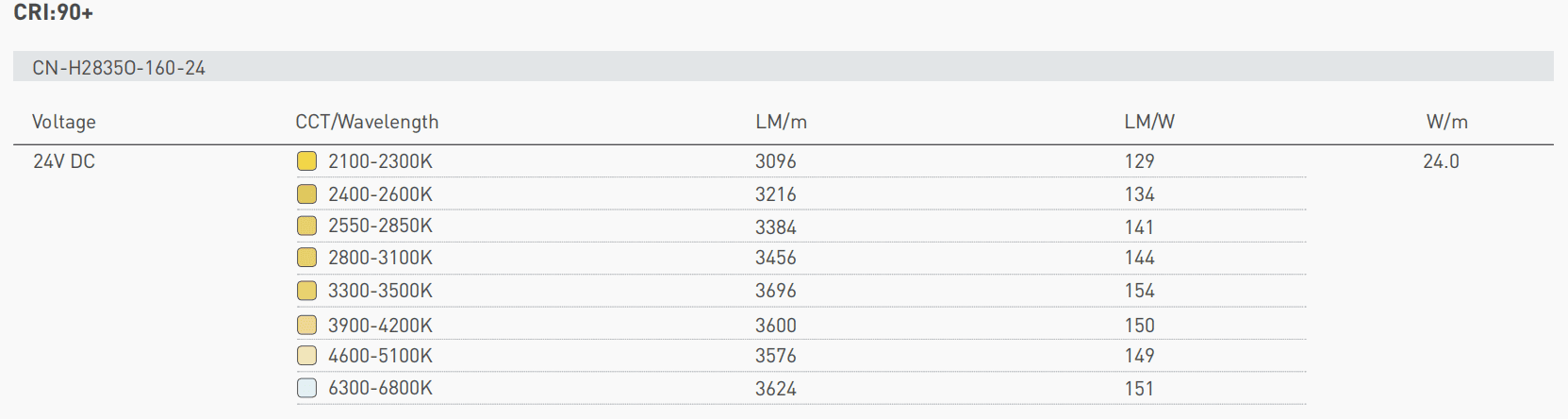The image size is (1568, 419).
Task: Click the W/m column header
Action: 1446,122
